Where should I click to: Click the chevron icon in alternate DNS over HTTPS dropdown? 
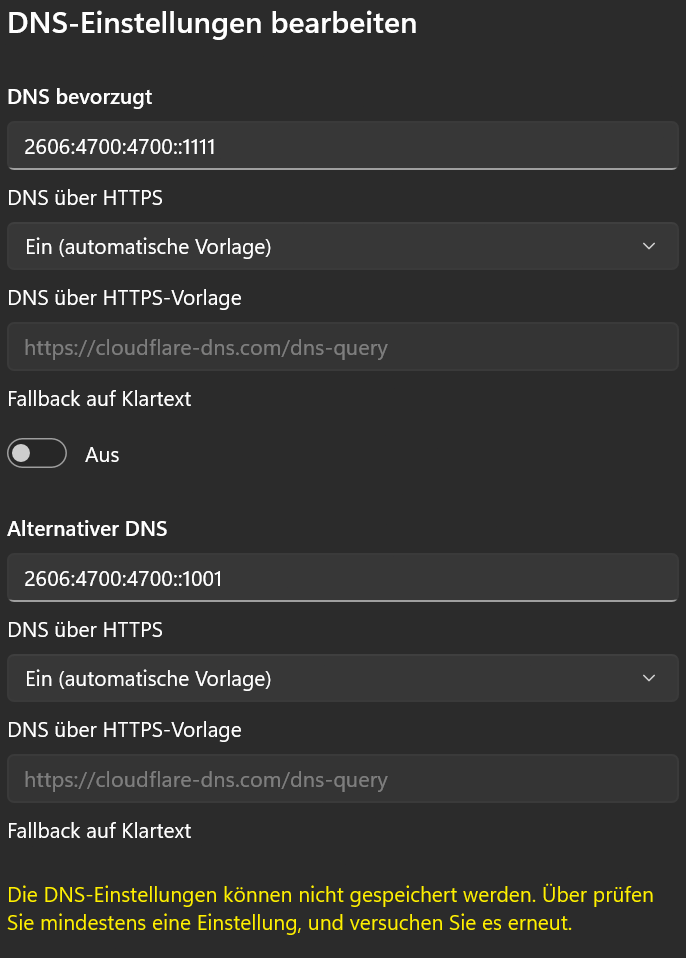(649, 678)
